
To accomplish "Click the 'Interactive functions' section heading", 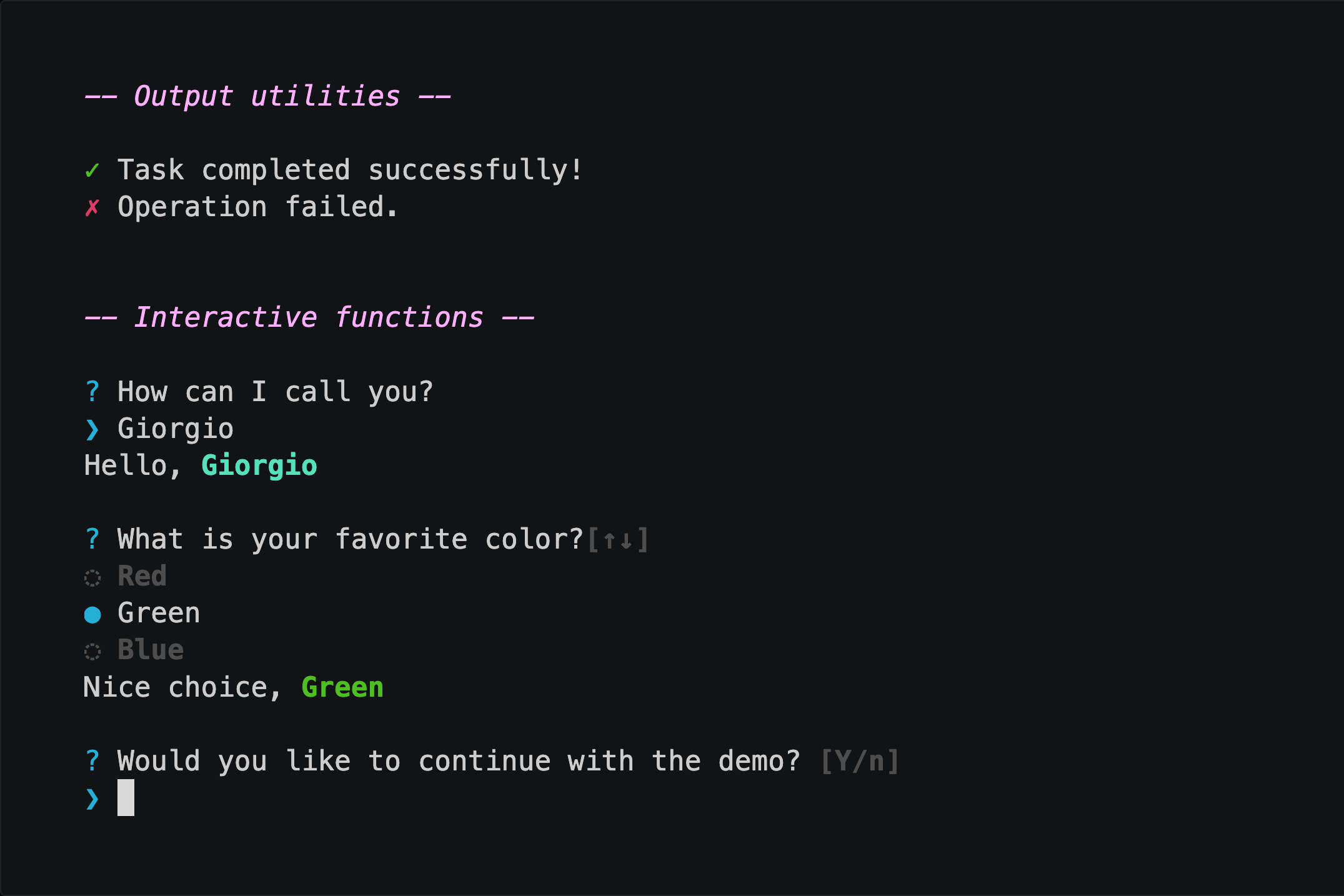I will click(309, 317).
